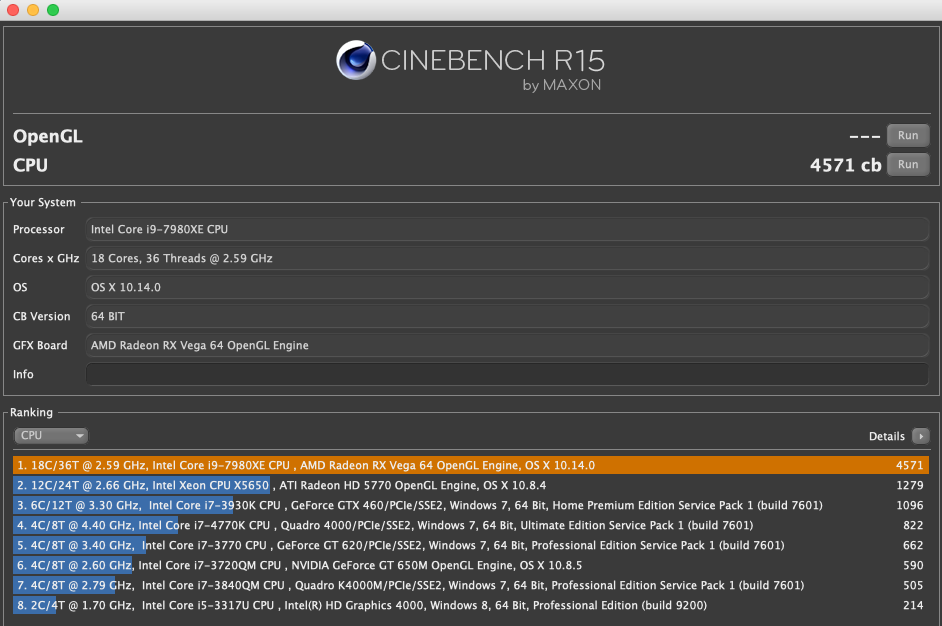The image size is (942, 626).
Task: Click the score 822 in ranking list
Action: click(x=913, y=525)
